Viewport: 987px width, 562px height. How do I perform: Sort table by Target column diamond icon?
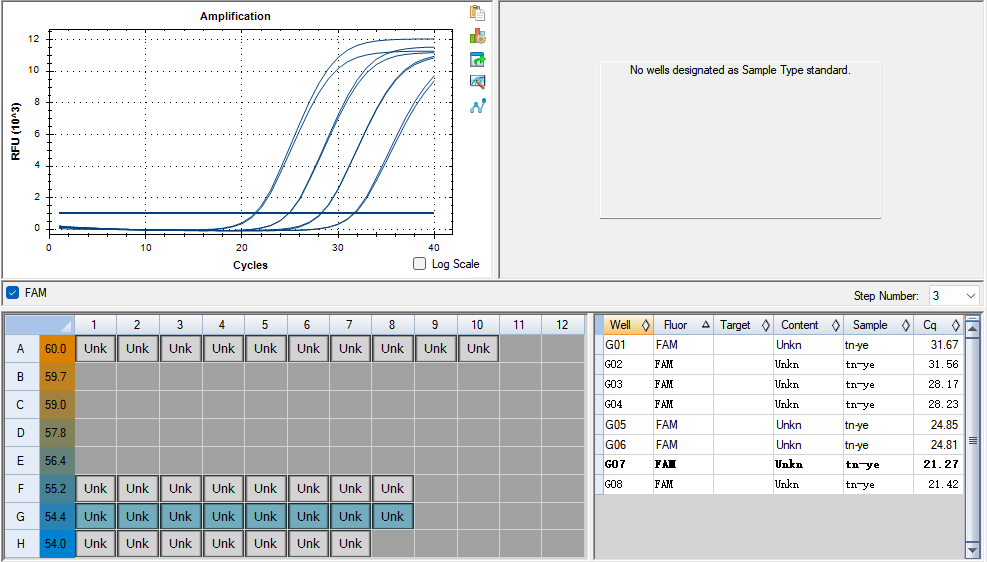(765, 325)
